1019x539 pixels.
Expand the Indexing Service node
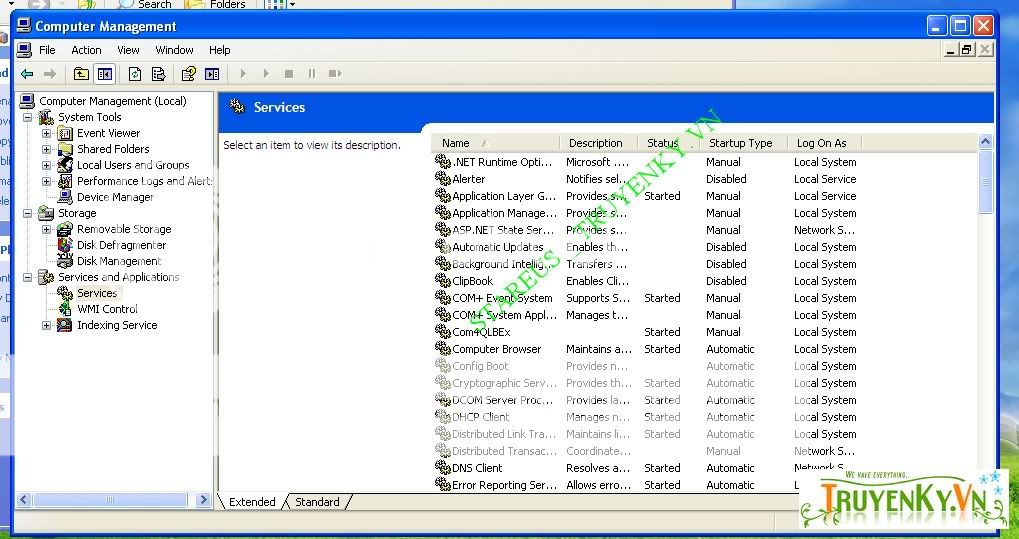(x=46, y=325)
